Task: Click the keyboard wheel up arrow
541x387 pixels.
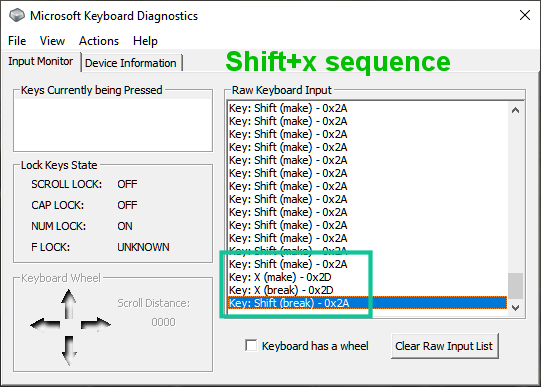Action: pyautogui.click(x=69, y=304)
